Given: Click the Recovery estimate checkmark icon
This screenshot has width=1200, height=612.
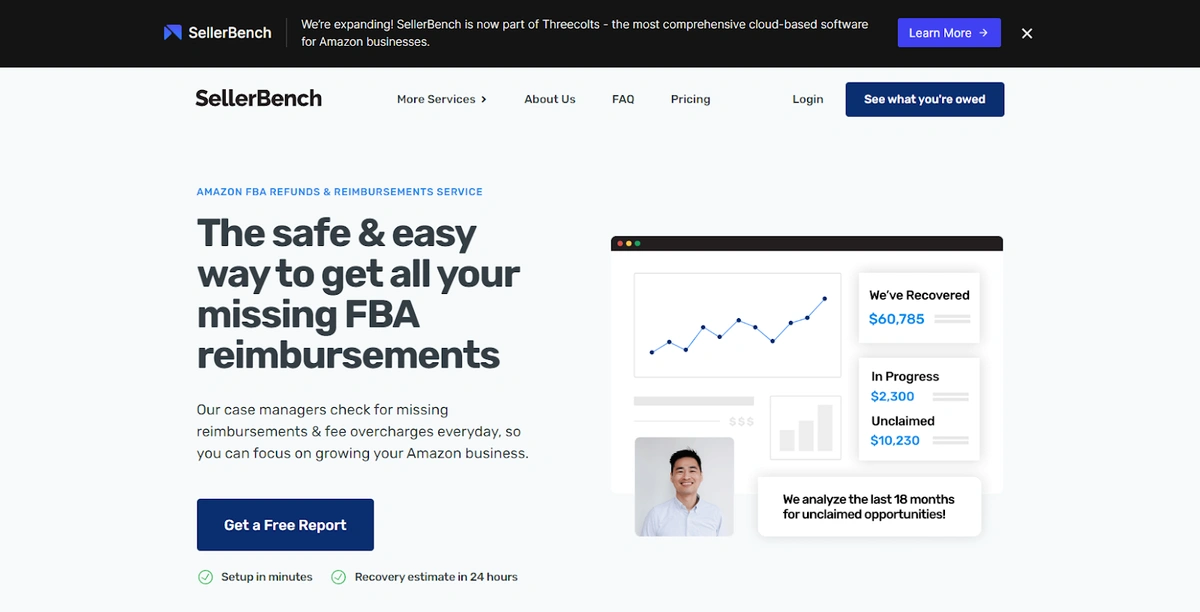Looking at the screenshot, I should tap(338, 577).
